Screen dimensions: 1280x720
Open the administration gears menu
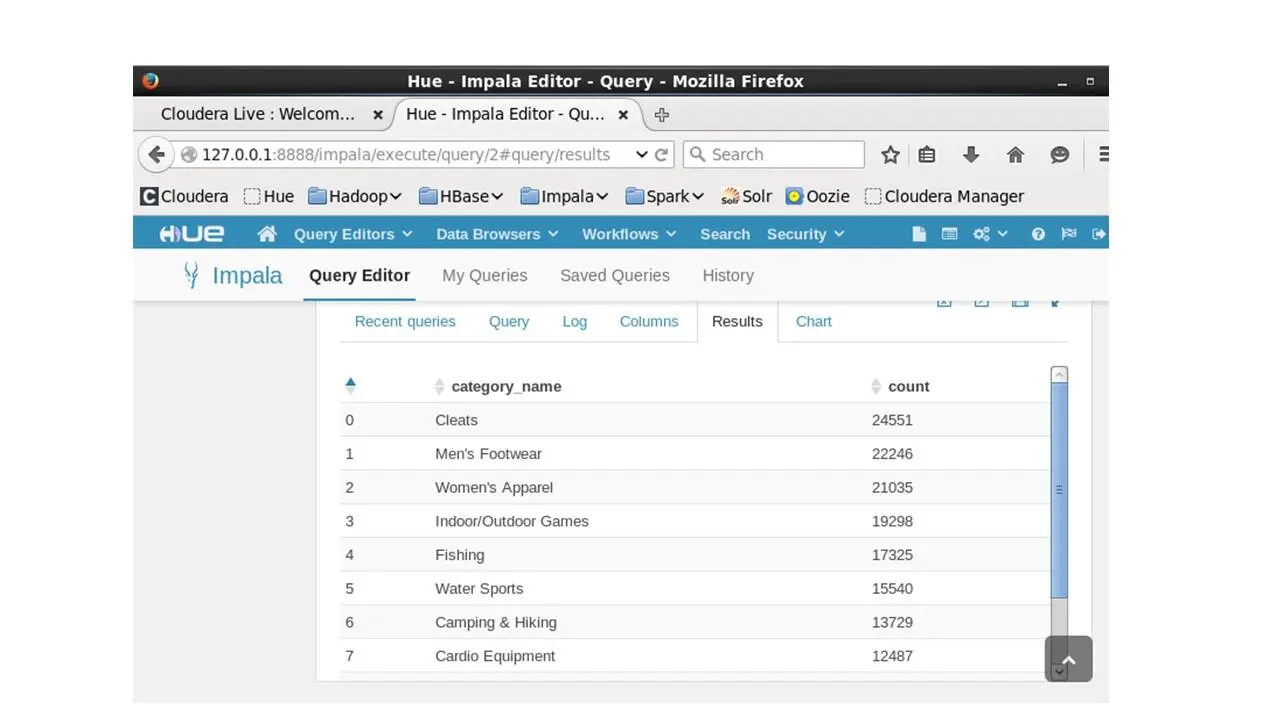990,234
